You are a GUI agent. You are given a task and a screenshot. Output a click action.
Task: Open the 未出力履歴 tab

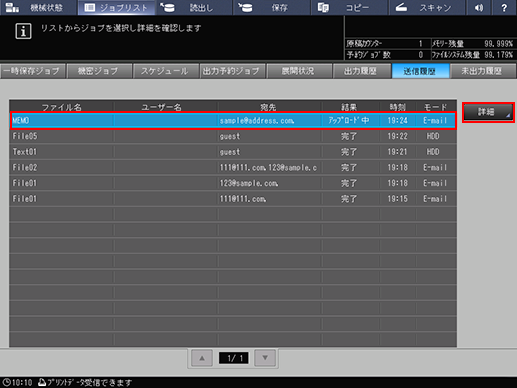click(x=483, y=71)
